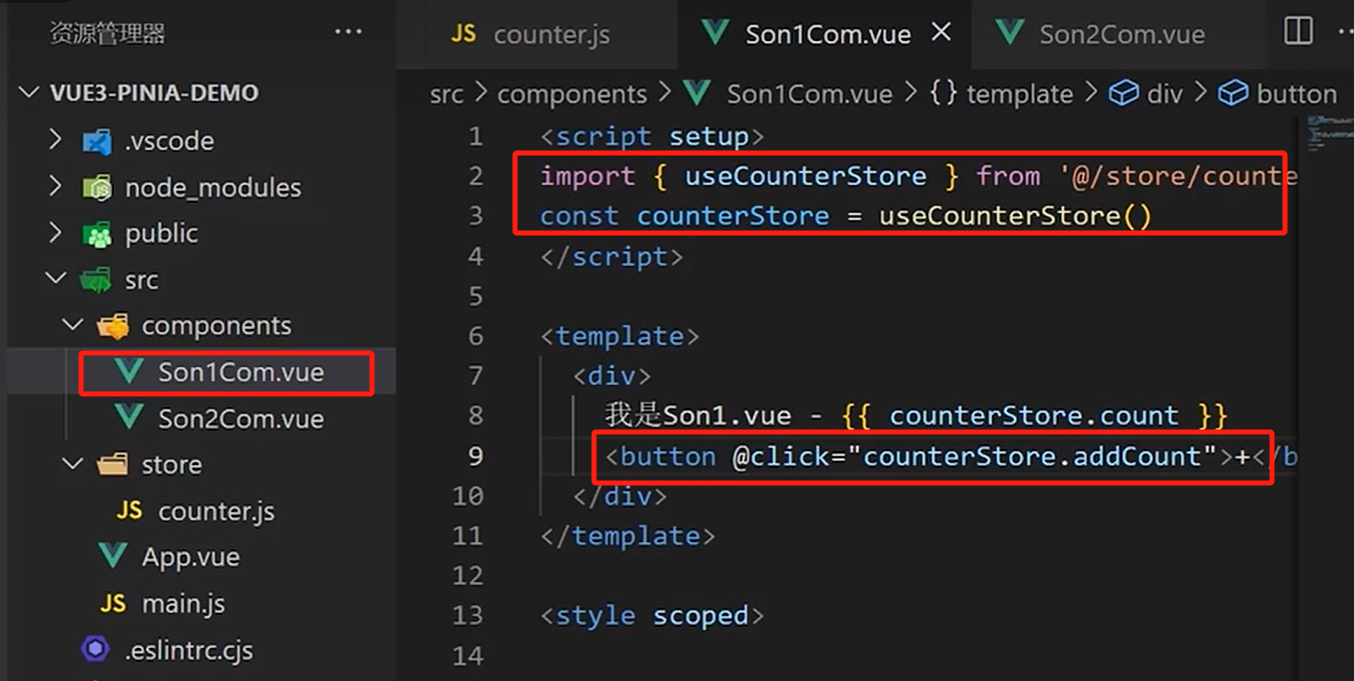Viewport: 1354px width, 681px height.
Task: Click the src folder icon
Action: [97, 280]
